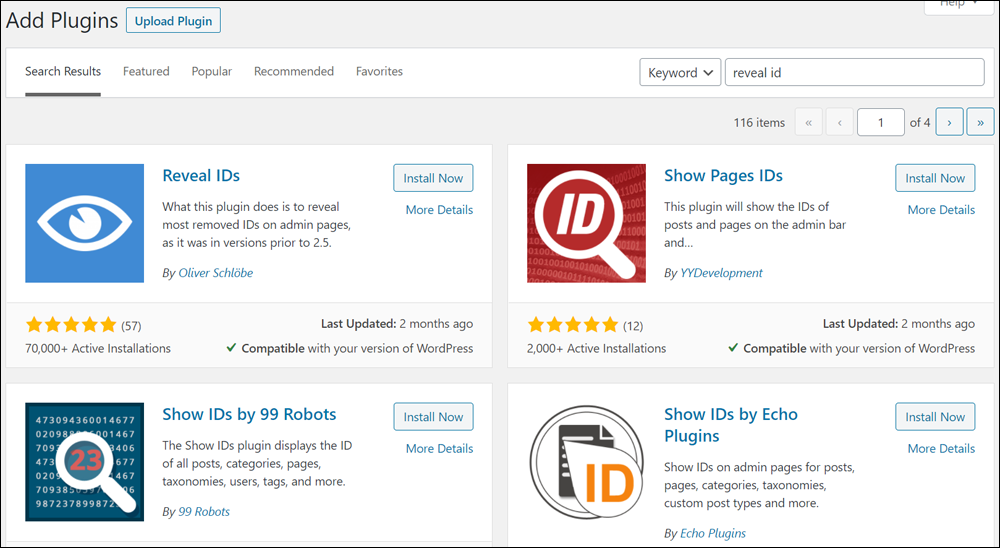1000x548 pixels.
Task: Click the Show IDs by 99 Robots icon
Action: (x=84, y=462)
